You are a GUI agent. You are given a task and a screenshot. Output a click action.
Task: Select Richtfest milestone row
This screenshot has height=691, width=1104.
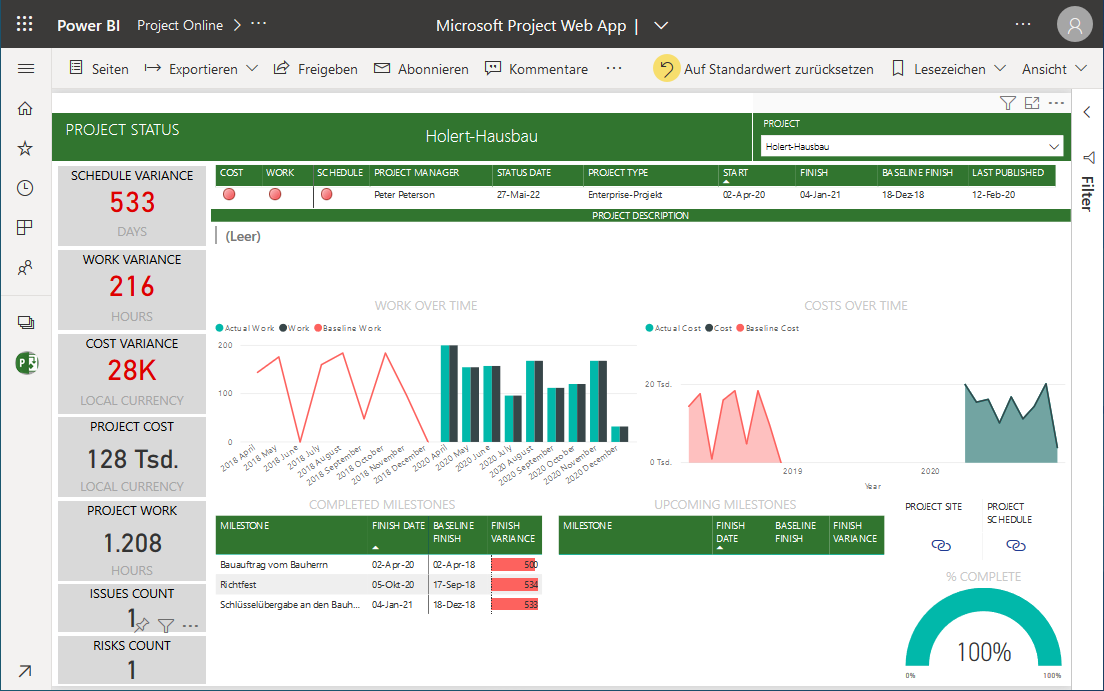pos(379,584)
